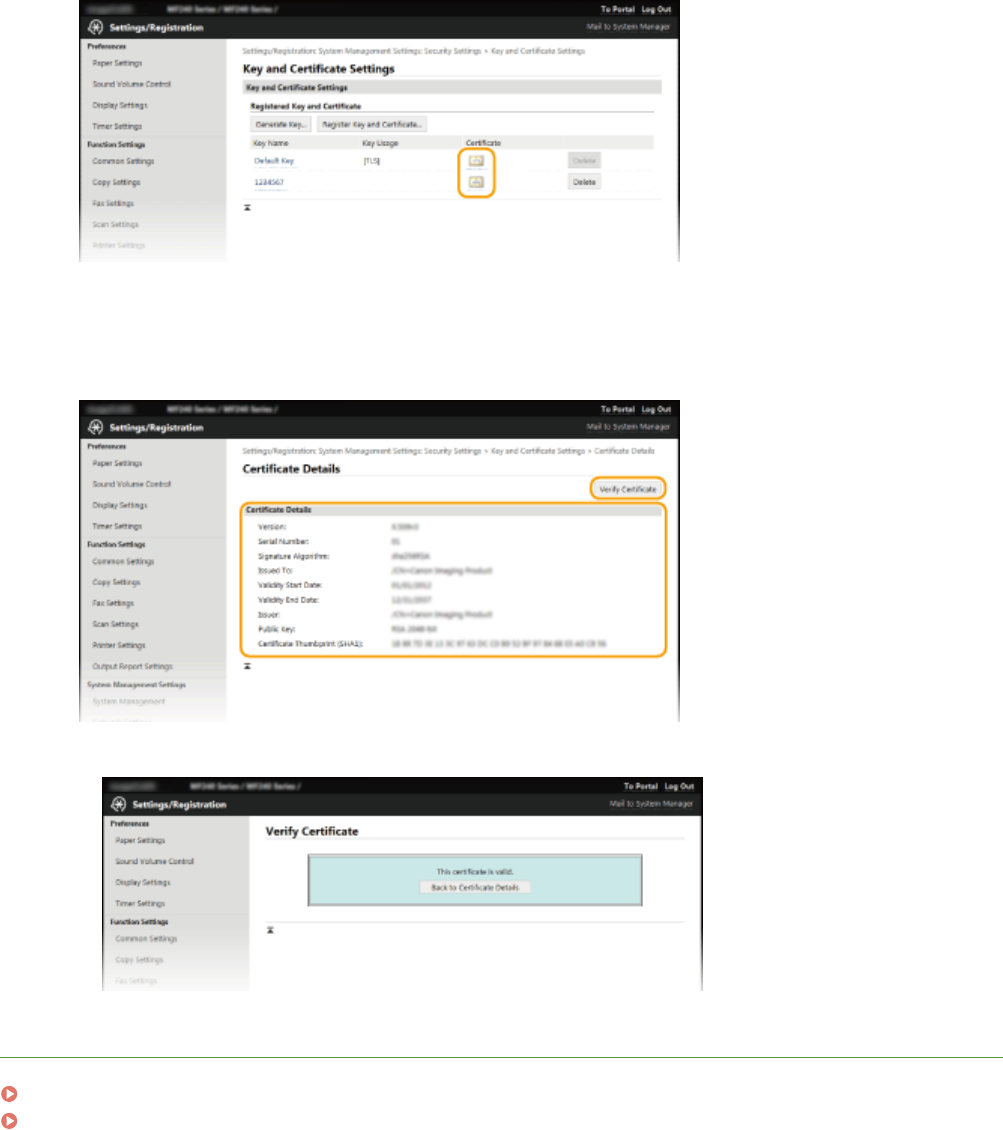Screen dimensions: 1003x1130
Task: Click Settings/Registration gear icon on Key and Certificate Settings screen
Action: [x=96, y=27]
